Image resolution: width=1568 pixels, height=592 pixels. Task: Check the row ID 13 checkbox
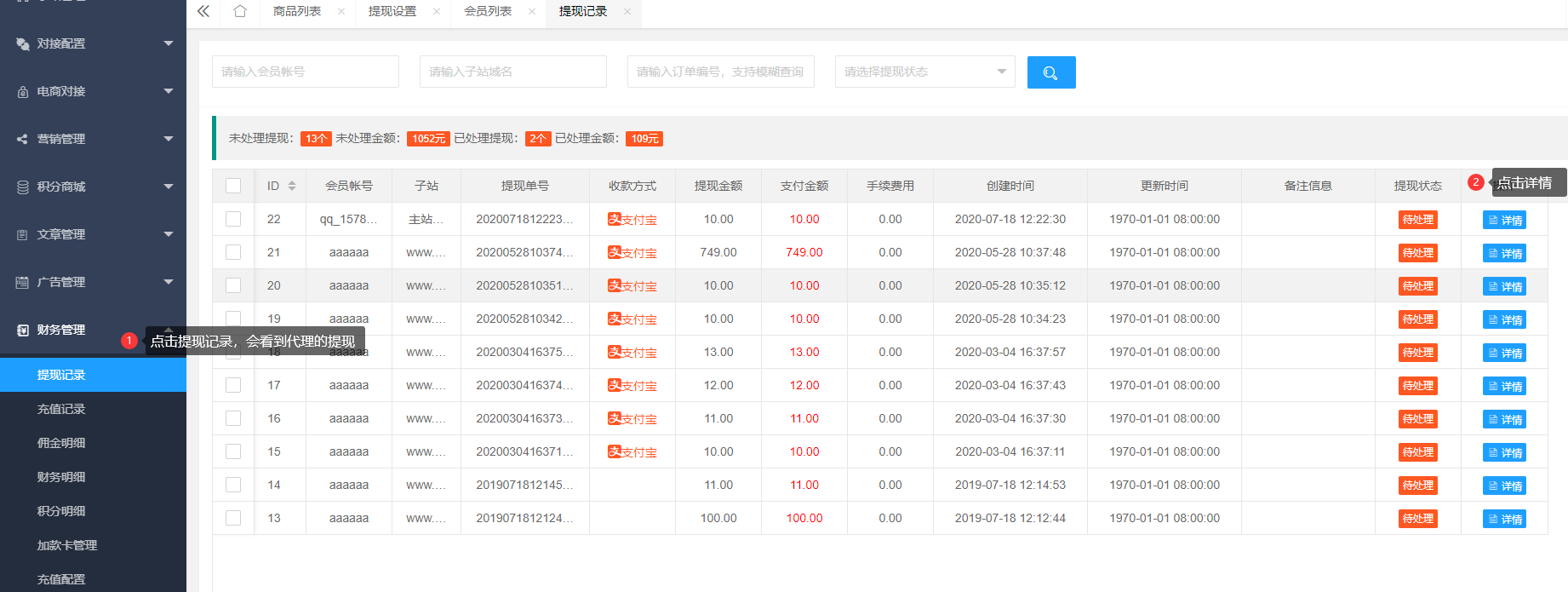point(233,518)
